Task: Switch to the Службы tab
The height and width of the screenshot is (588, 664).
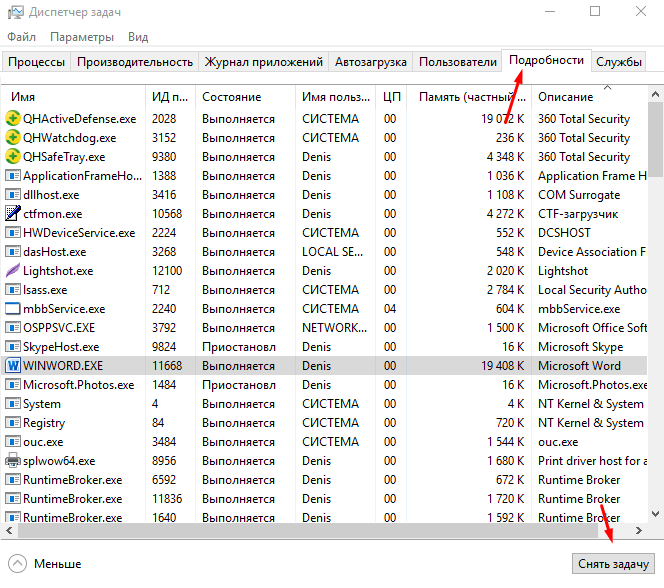Action: 619,62
